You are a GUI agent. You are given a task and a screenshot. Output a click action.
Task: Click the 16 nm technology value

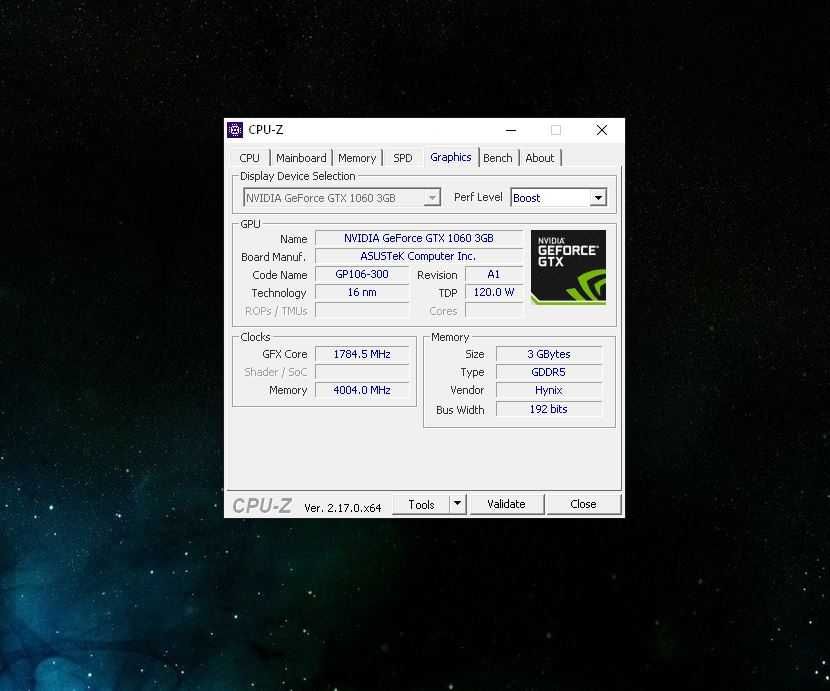(362, 292)
